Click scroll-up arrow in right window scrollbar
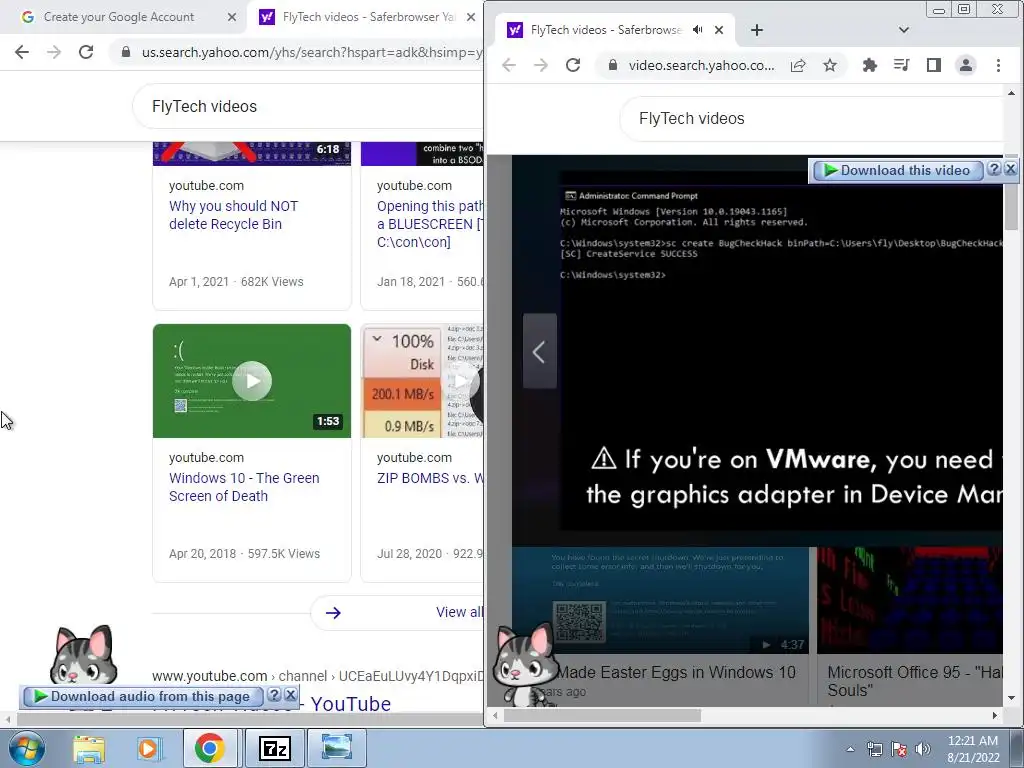This screenshot has width=1024, height=768. pos(1011,93)
